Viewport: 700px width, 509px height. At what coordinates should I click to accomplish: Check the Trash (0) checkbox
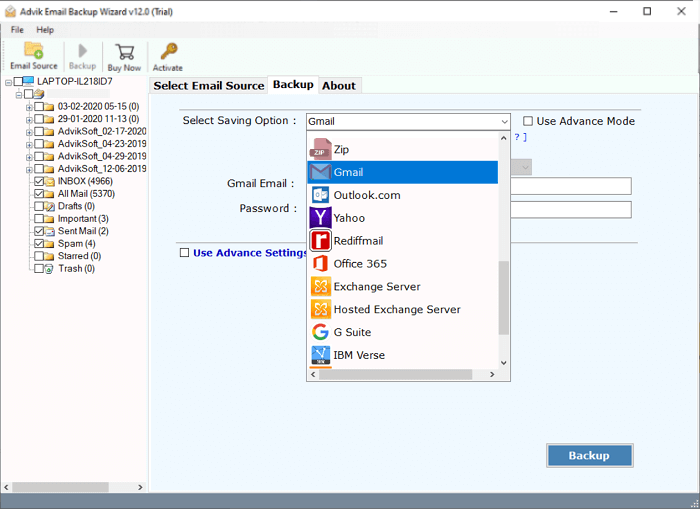39,269
